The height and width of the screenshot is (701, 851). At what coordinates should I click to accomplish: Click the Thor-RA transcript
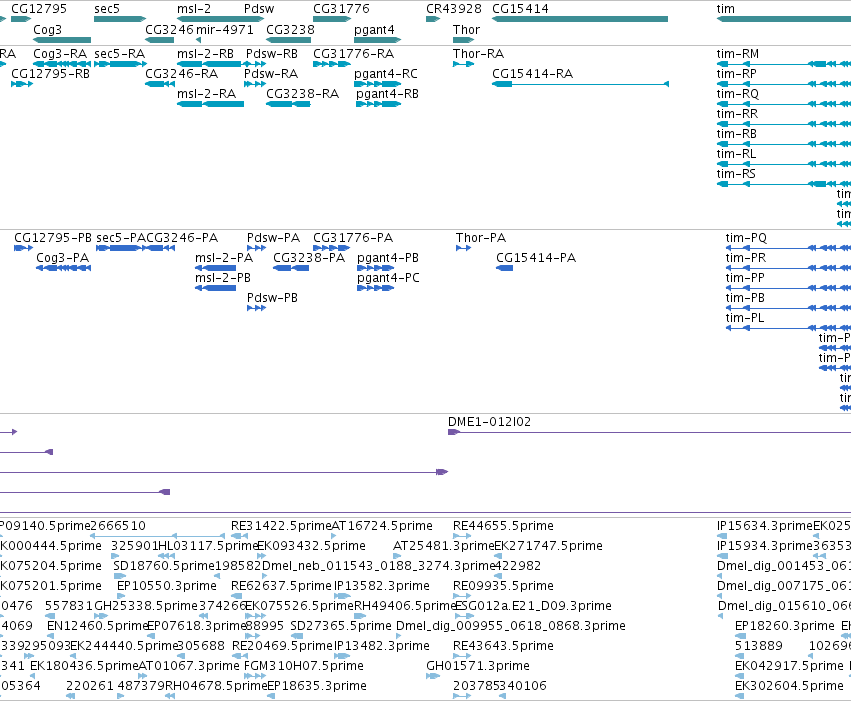click(x=463, y=64)
